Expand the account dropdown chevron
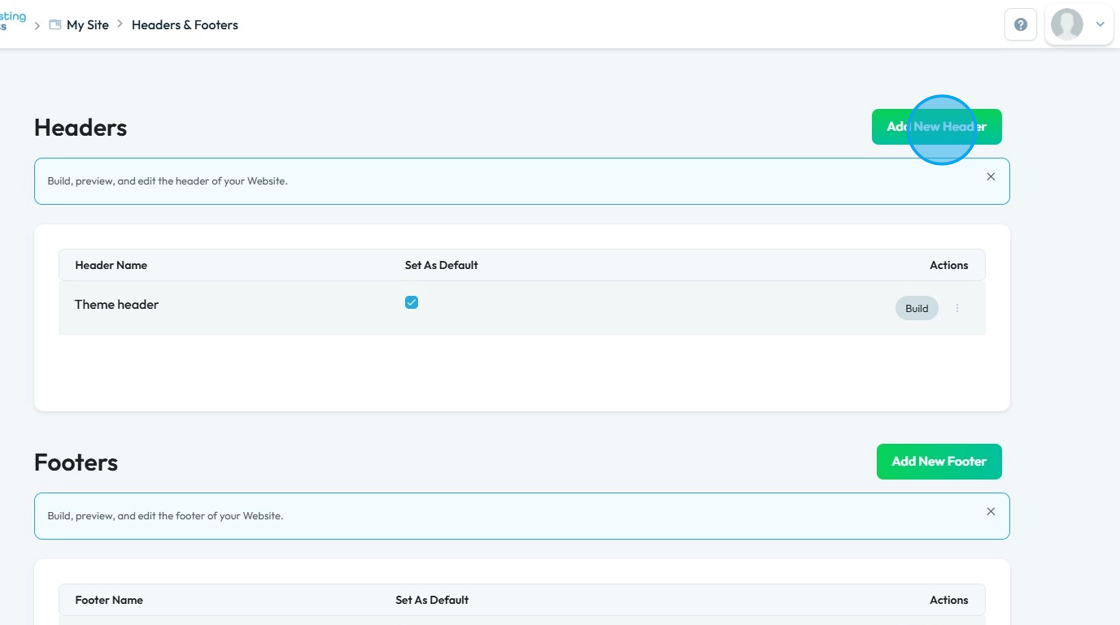Viewport: 1120px width, 625px height. (1100, 24)
